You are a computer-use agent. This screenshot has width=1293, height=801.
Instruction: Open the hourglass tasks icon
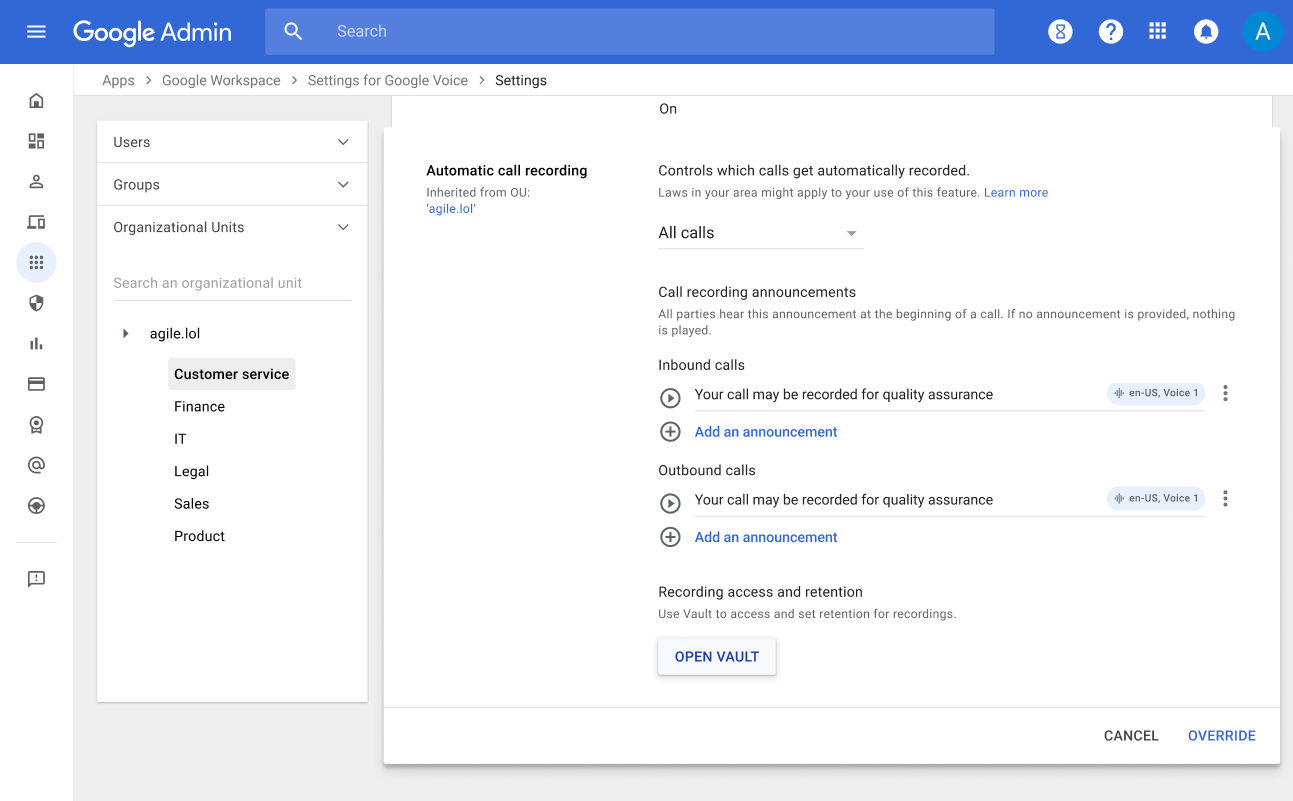click(x=1060, y=32)
